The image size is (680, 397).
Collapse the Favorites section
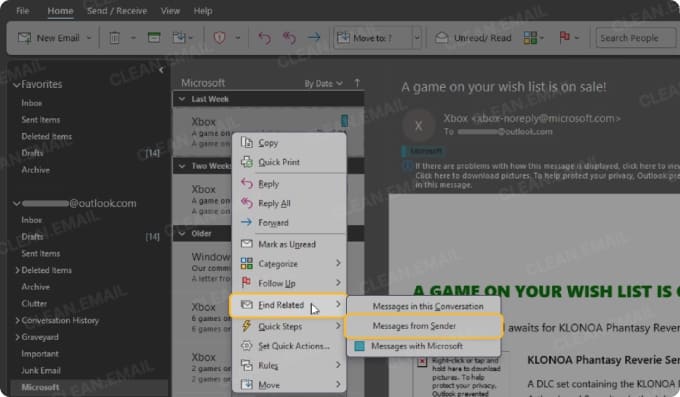pos(16,85)
